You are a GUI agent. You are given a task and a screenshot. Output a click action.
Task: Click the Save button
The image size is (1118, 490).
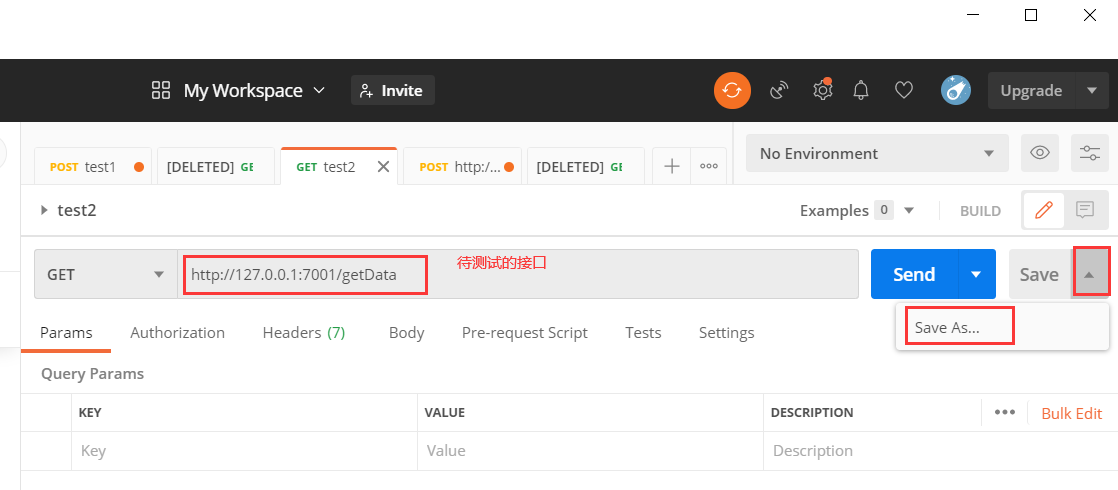(1040, 274)
